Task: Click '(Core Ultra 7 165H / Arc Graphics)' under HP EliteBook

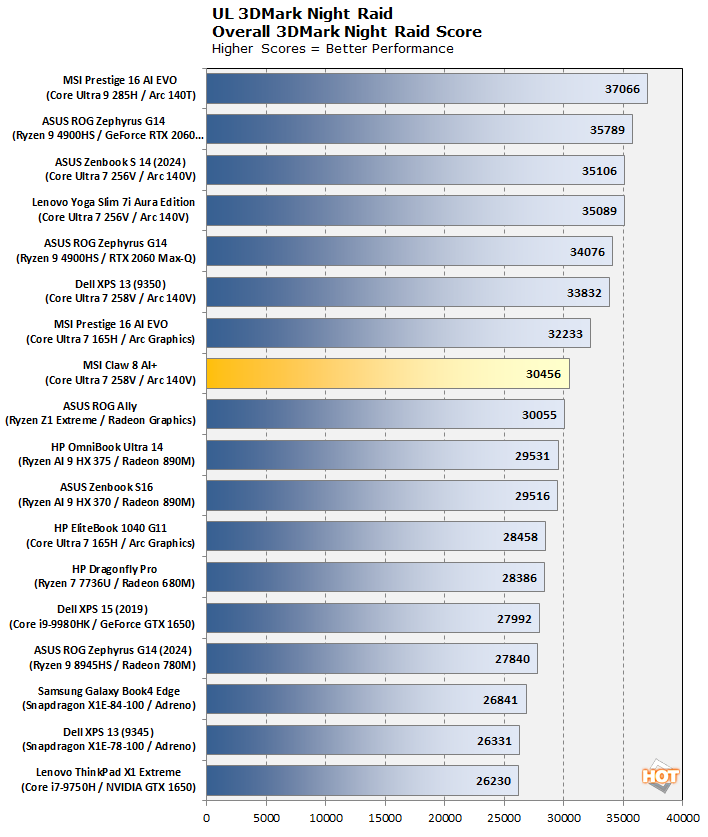Action: (x=111, y=543)
